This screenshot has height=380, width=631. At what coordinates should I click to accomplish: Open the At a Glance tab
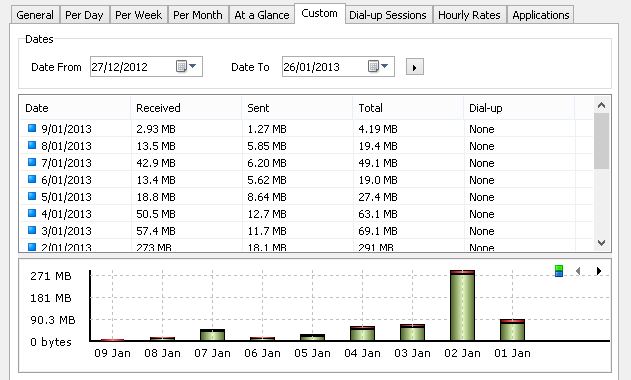[x=262, y=15]
